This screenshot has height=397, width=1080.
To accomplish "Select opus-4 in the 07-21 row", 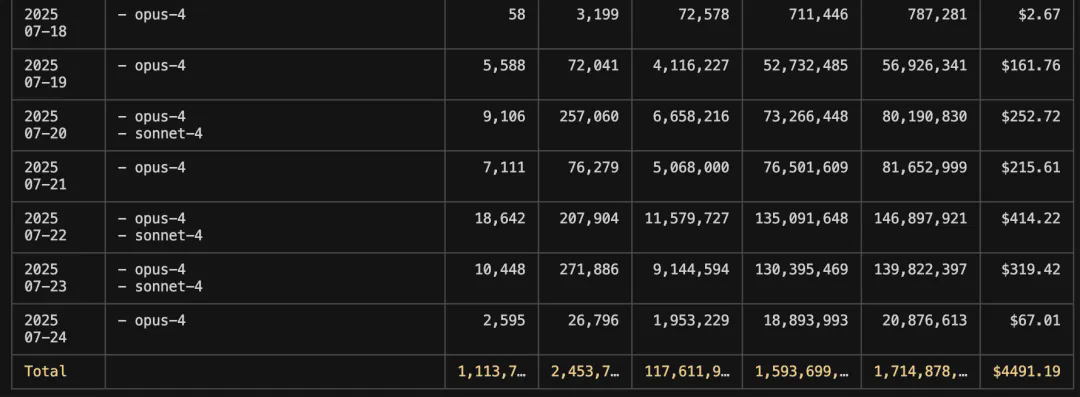I will [x=152, y=167].
